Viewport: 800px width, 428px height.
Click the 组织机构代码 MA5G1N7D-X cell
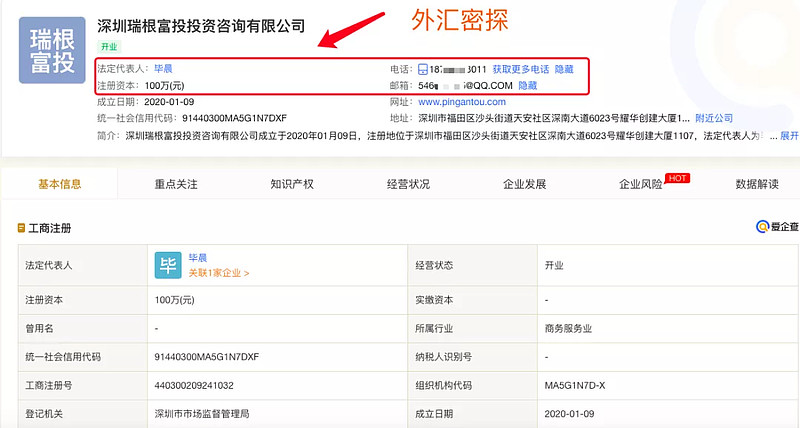point(669,386)
